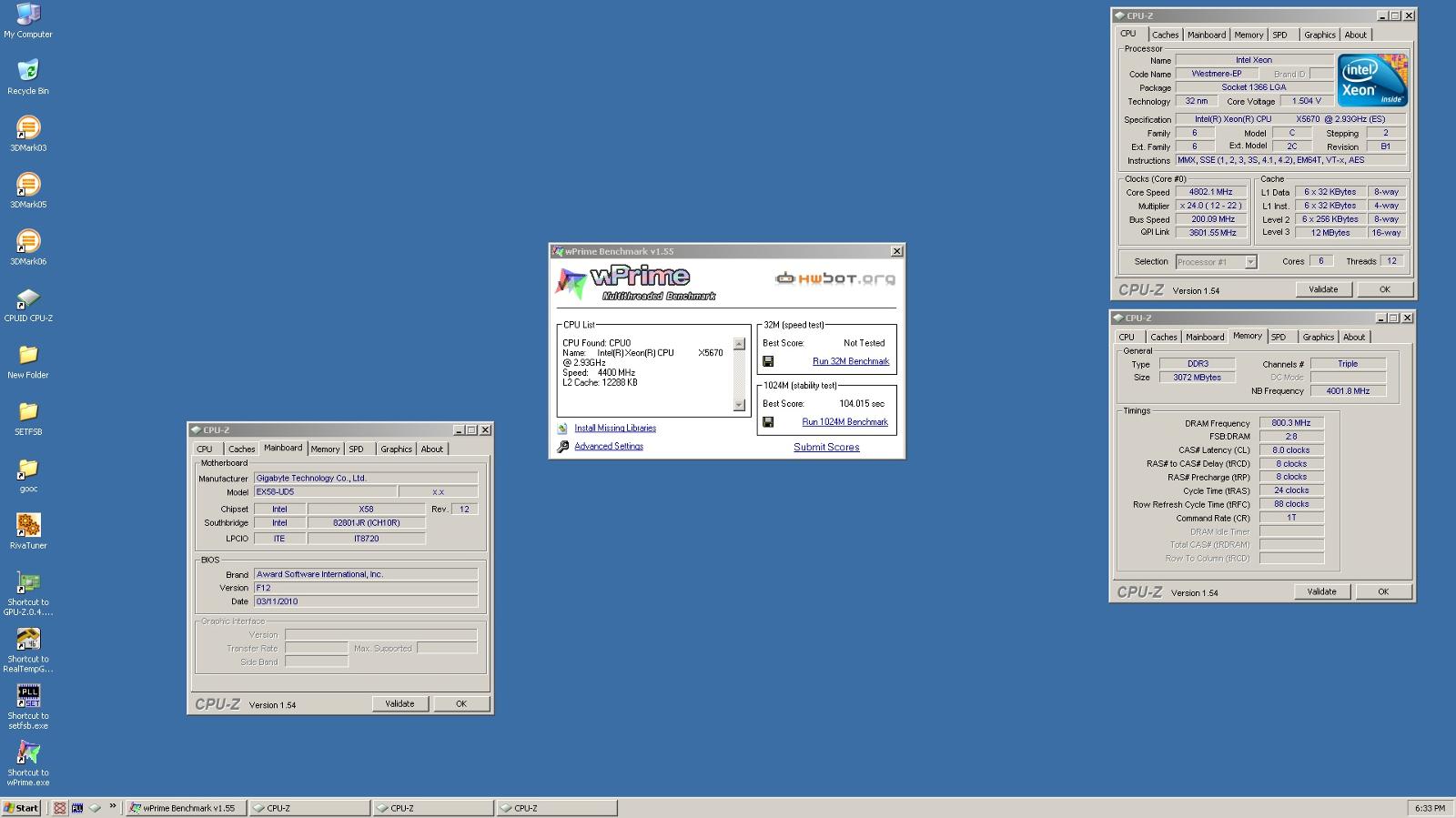Click the DRAM Frequency 800.3 MHz field
Viewport: 1456px width, 818px height.
tap(1291, 423)
